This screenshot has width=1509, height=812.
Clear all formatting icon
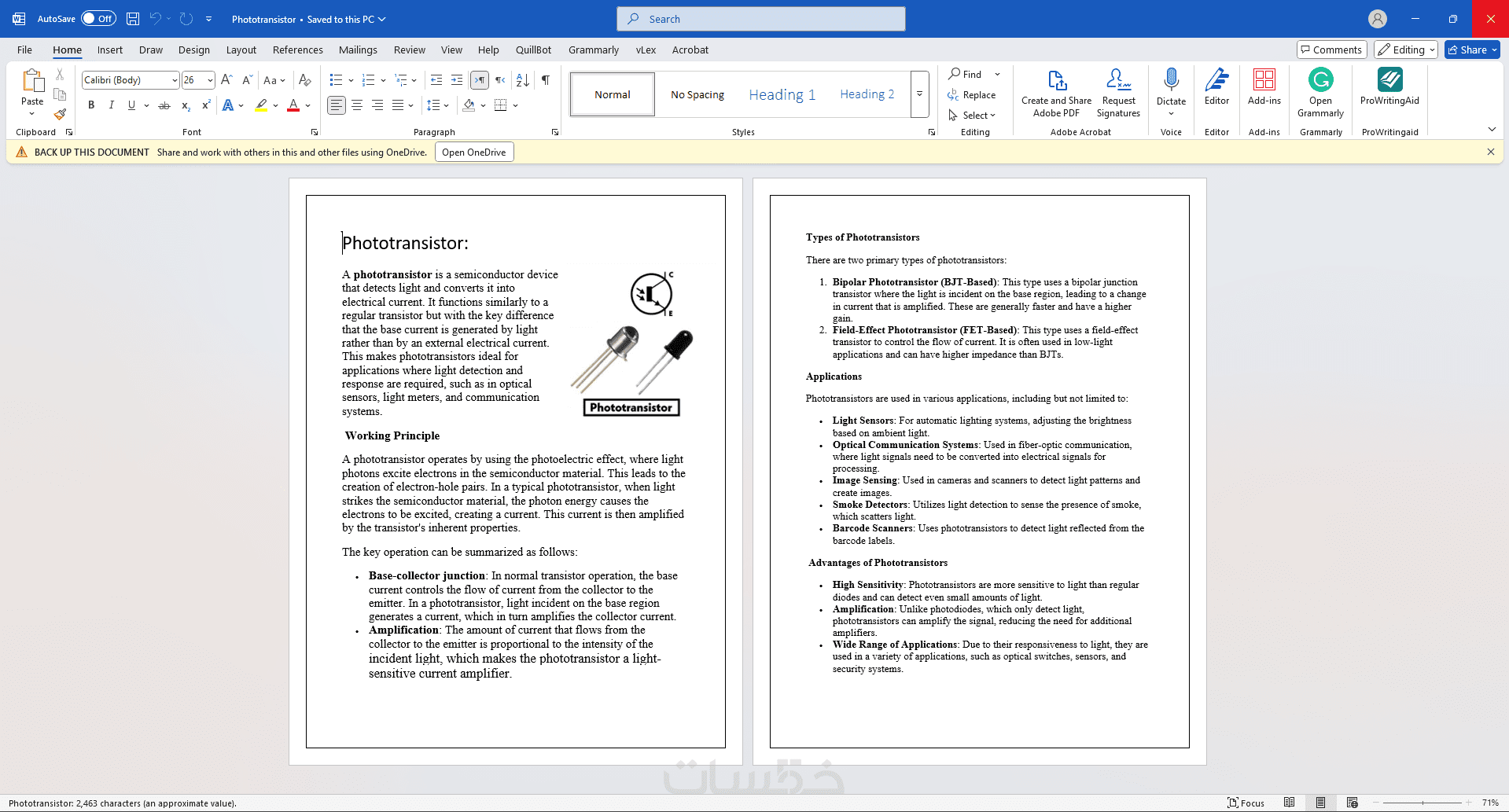[305, 79]
